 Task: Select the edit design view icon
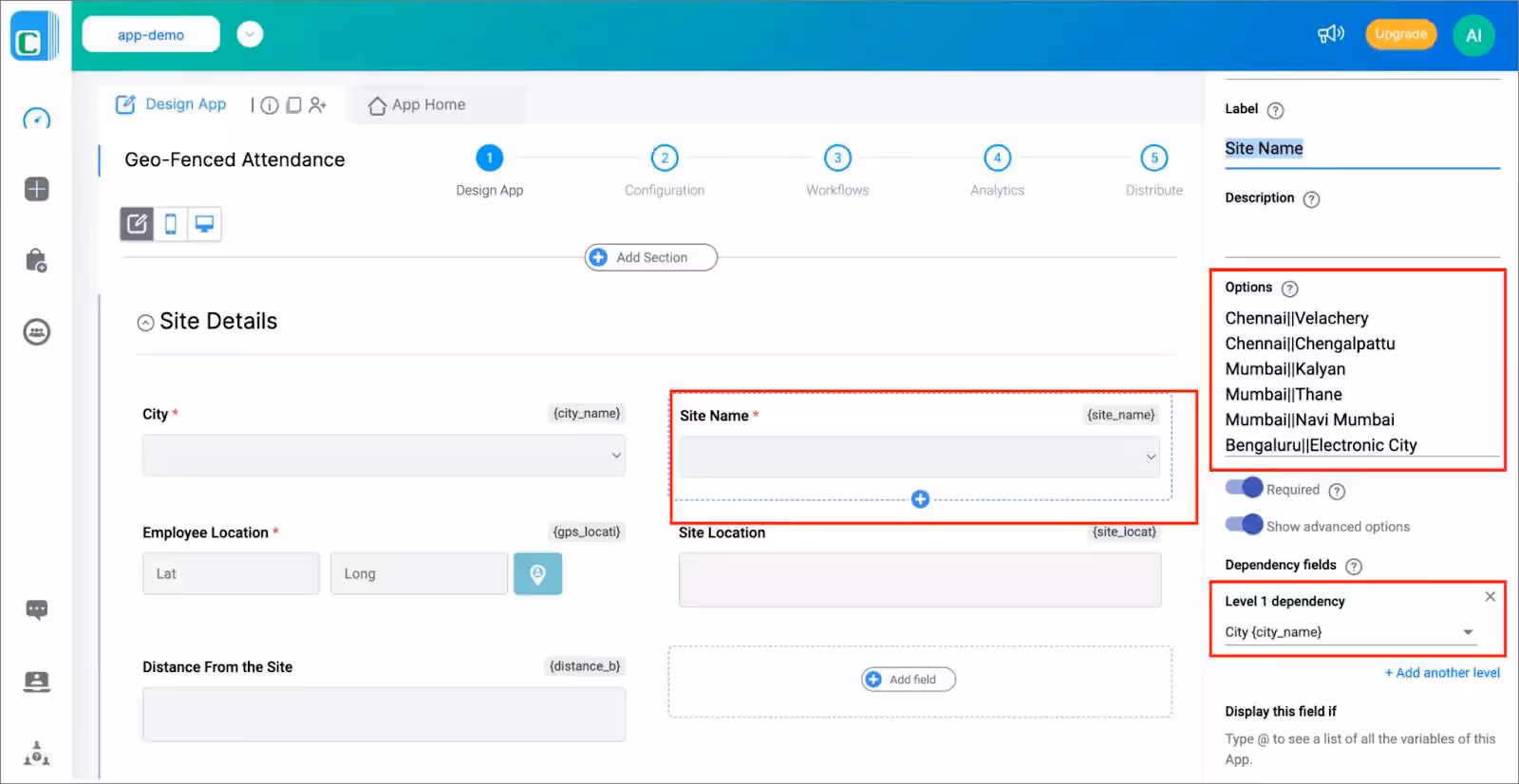click(137, 224)
